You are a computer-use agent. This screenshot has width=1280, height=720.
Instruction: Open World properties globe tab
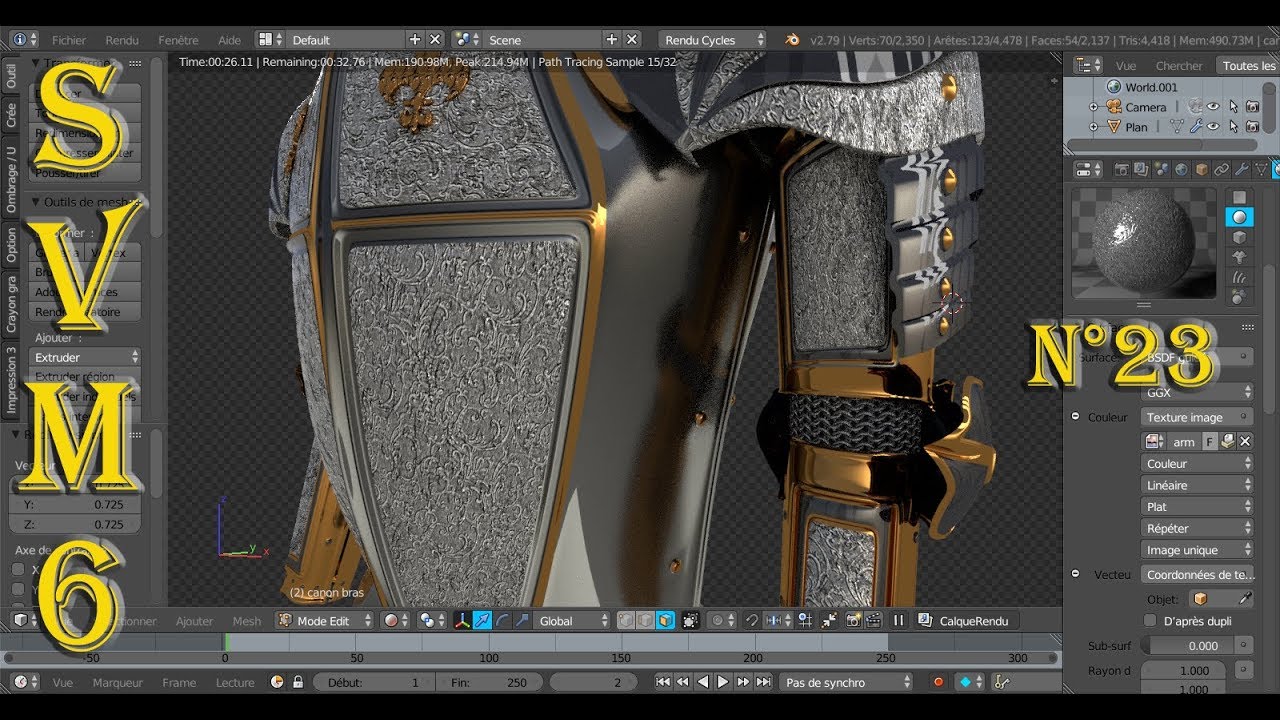[x=1181, y=170]
